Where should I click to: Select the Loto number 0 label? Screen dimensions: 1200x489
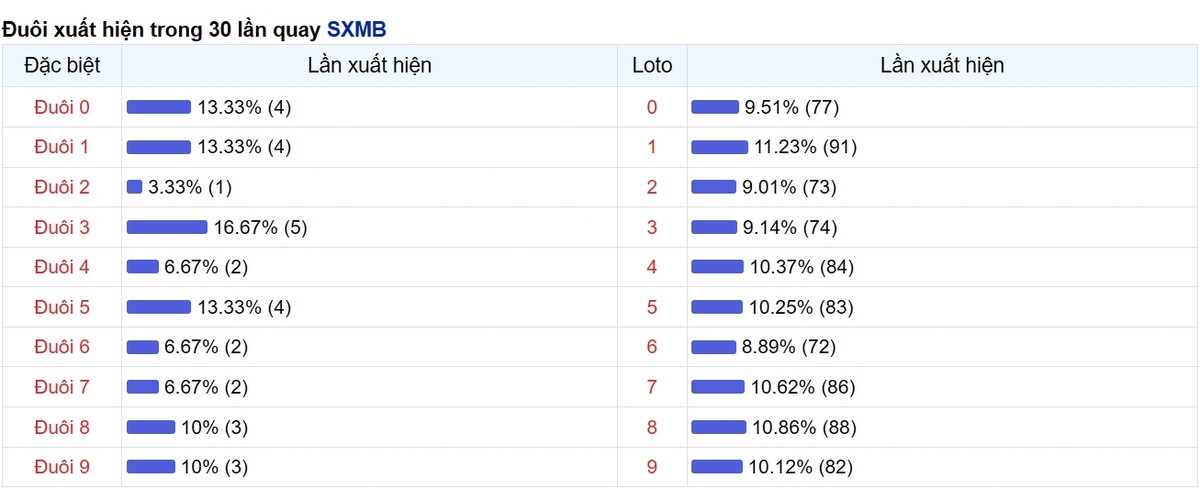click(653, 107)
